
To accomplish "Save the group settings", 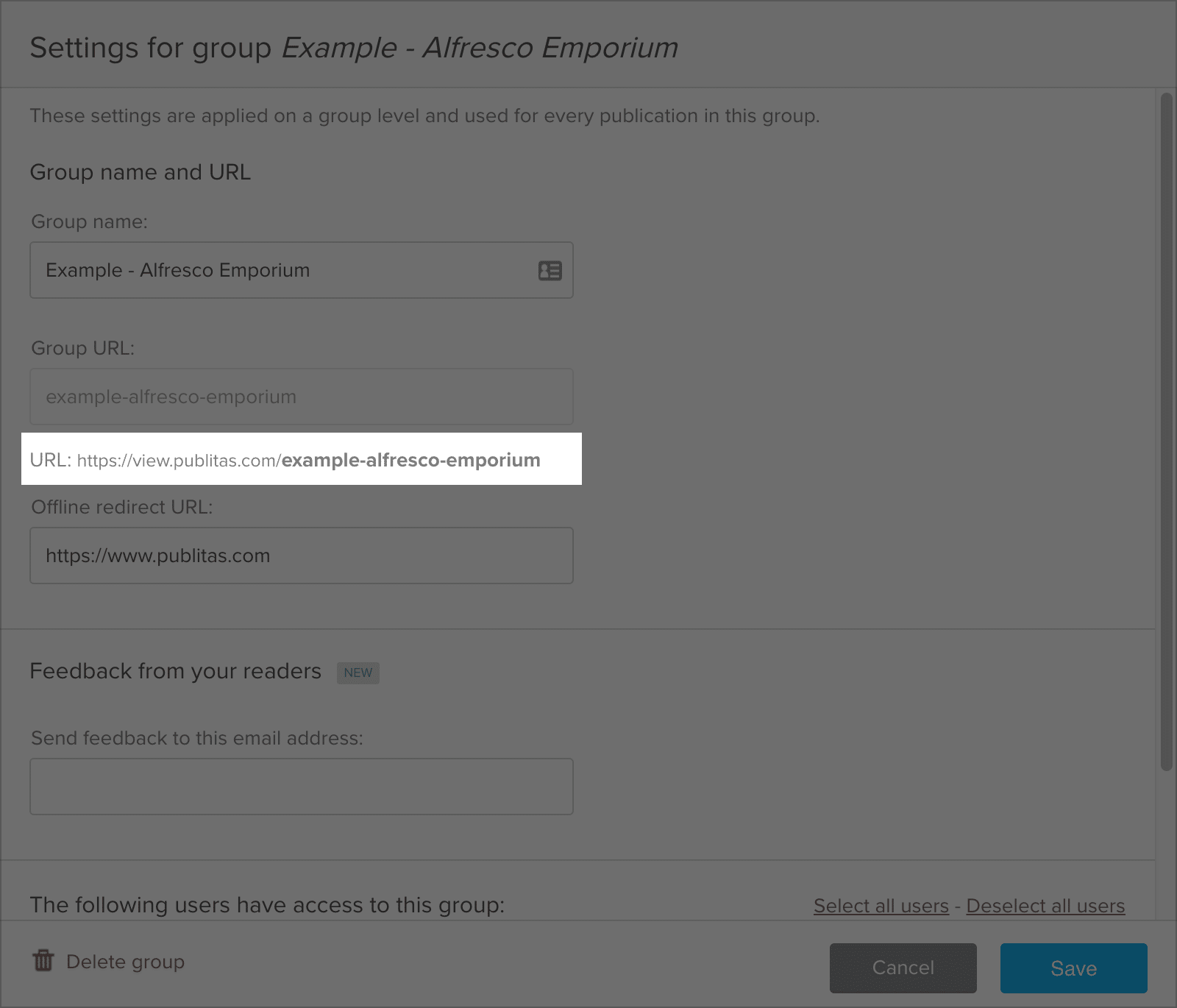I will click(x=1073, y=968).
